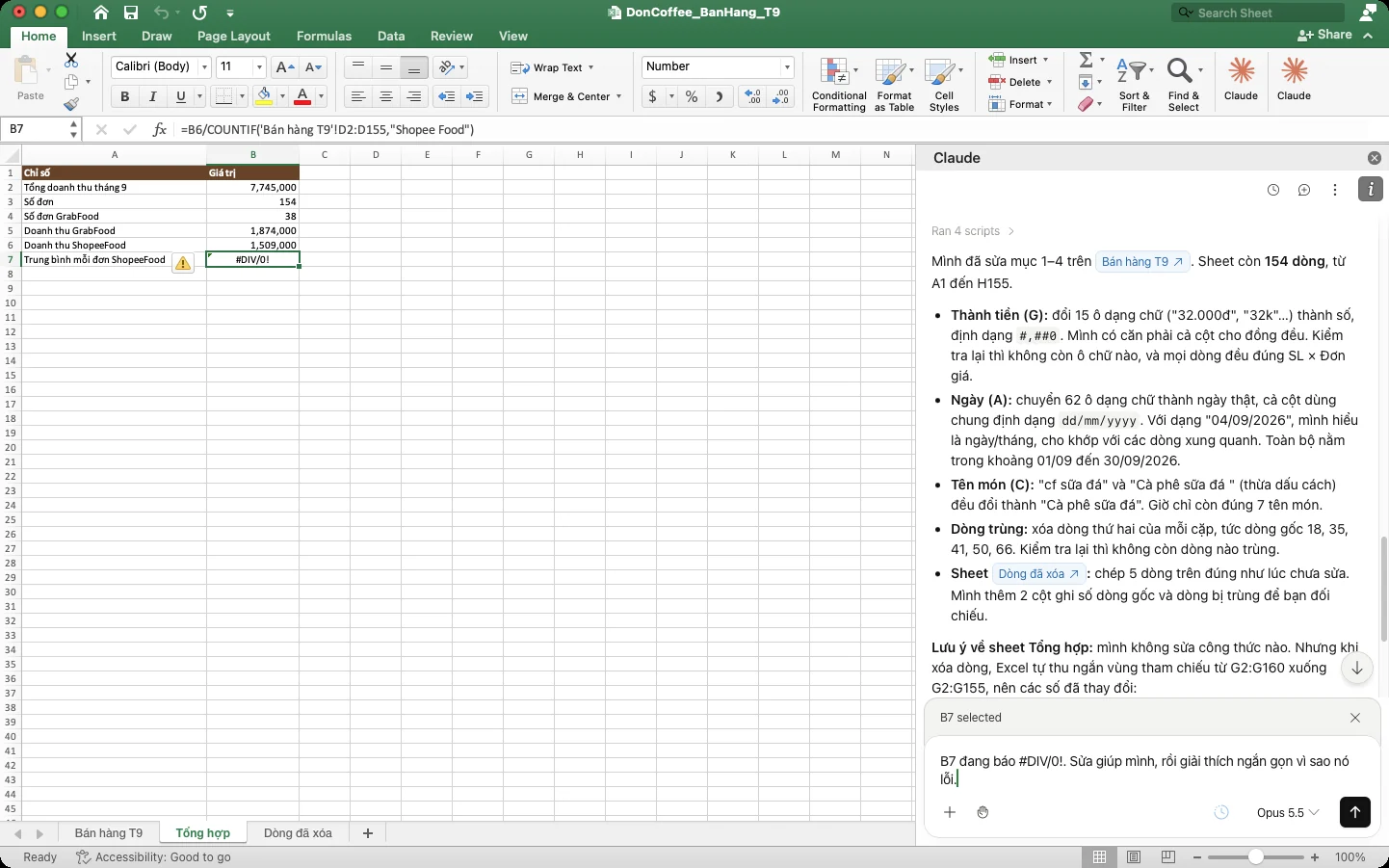
Task: Open the font name dropdown
Action: point(204,66)
